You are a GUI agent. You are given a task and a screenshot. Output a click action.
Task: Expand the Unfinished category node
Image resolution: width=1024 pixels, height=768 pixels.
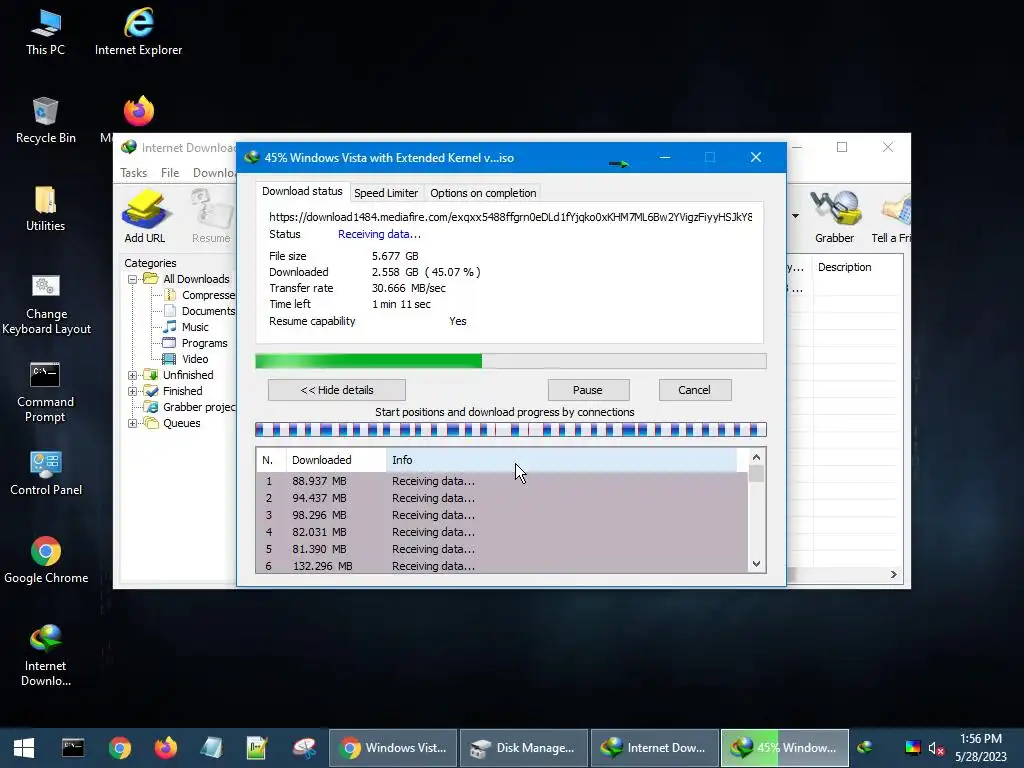tap(133, 376)
